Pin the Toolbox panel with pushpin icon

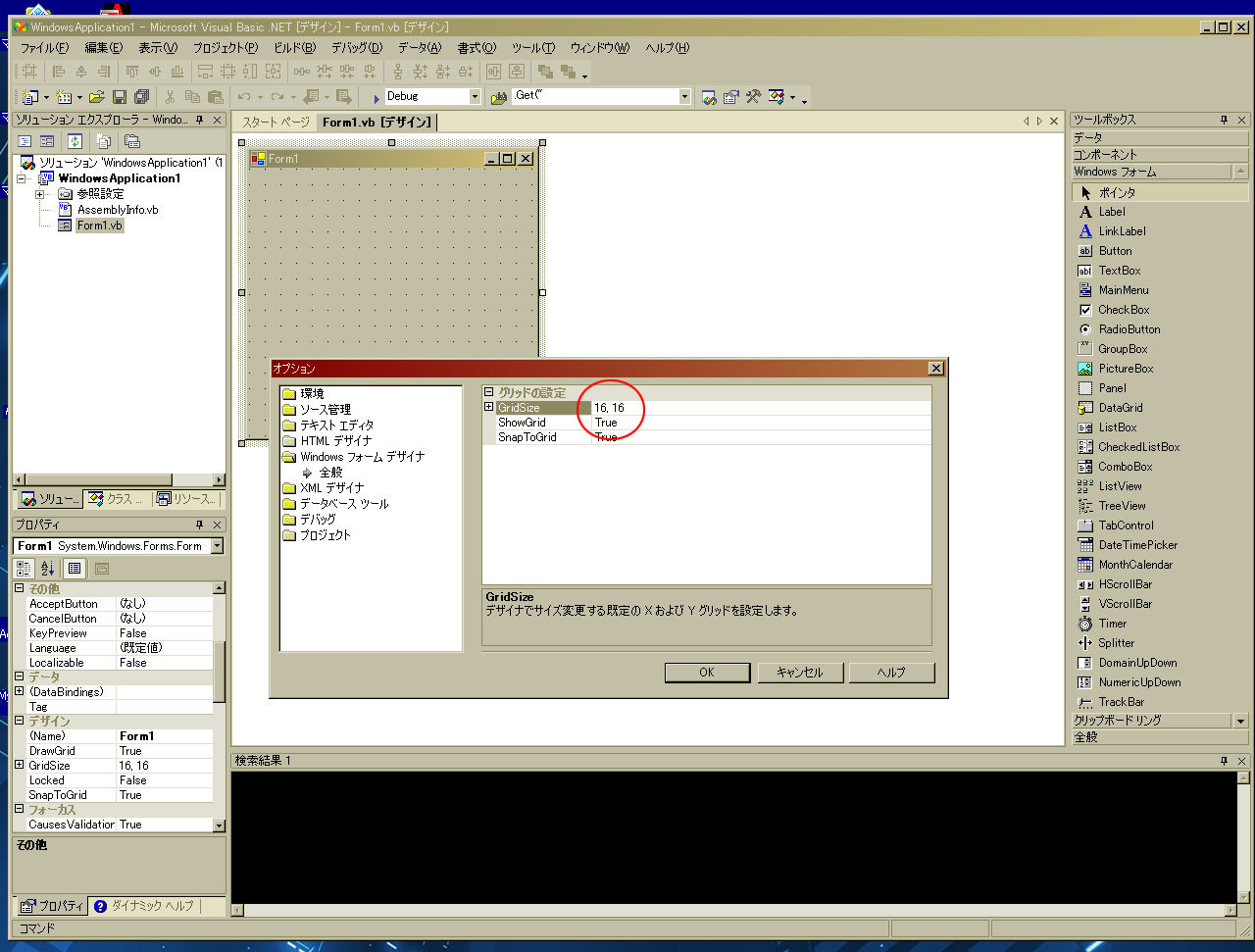1224,120
